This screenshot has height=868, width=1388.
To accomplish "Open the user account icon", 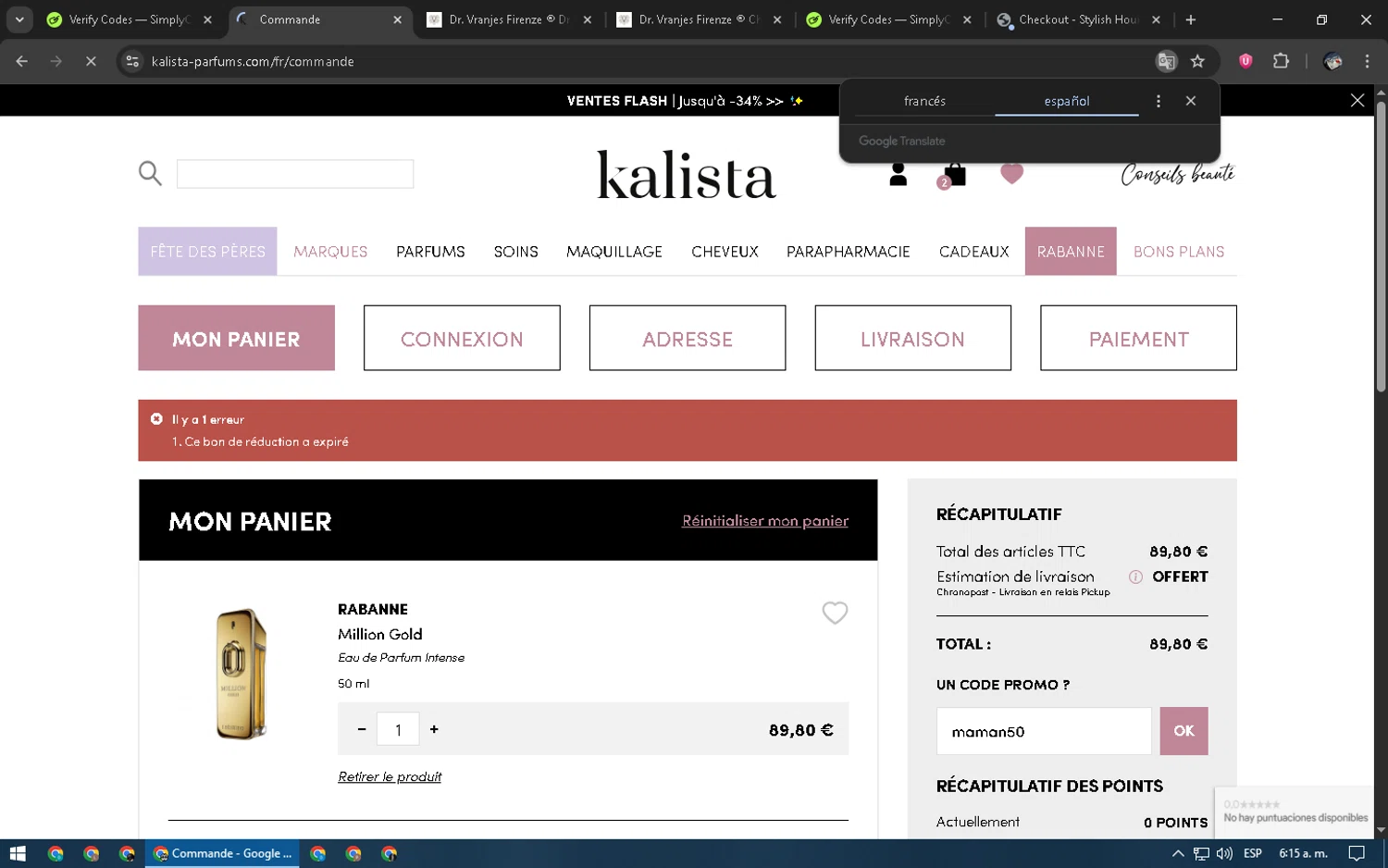I will tap(898, 175).
